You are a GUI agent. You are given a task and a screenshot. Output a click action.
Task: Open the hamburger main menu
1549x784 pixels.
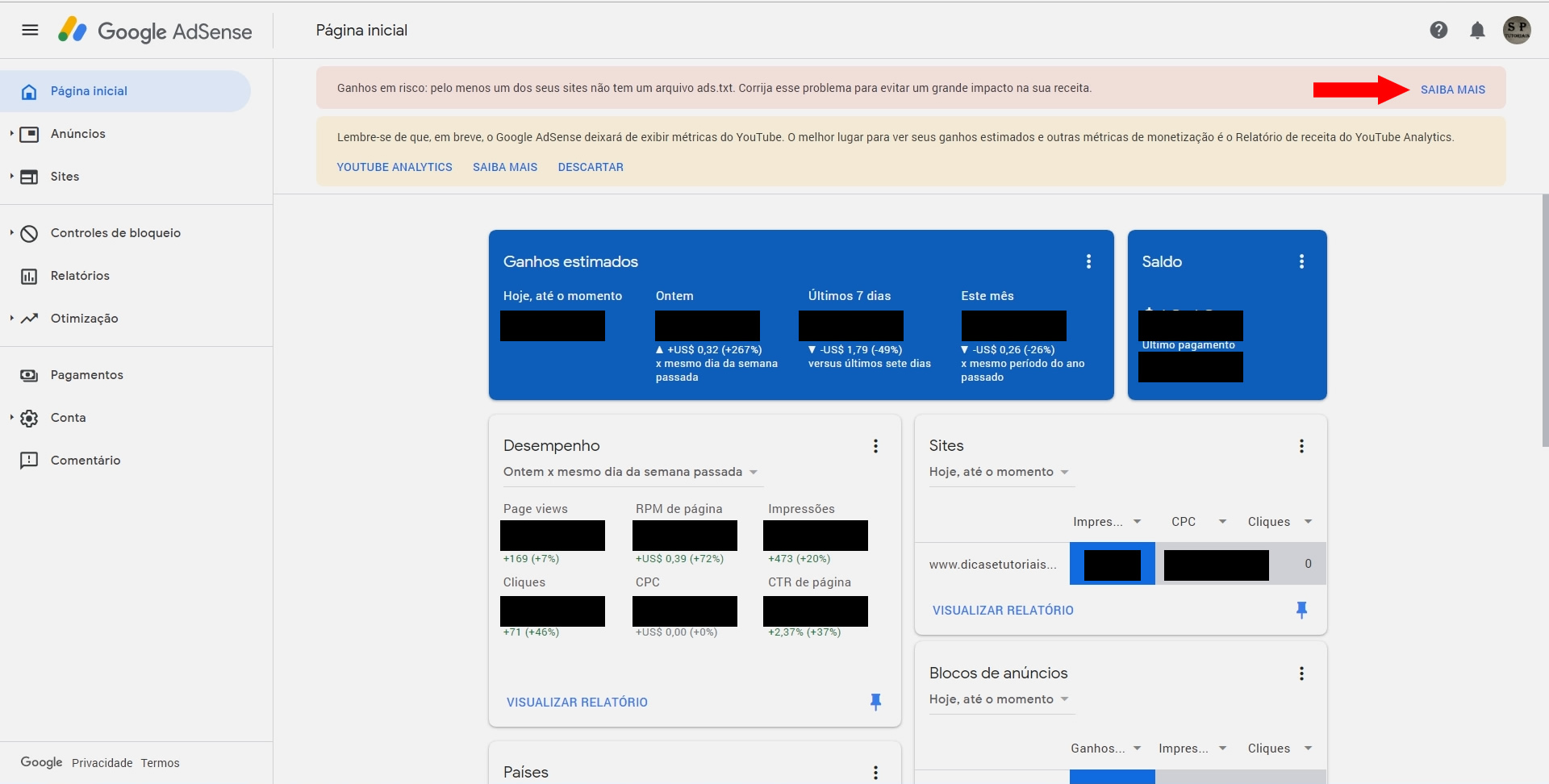30,30
